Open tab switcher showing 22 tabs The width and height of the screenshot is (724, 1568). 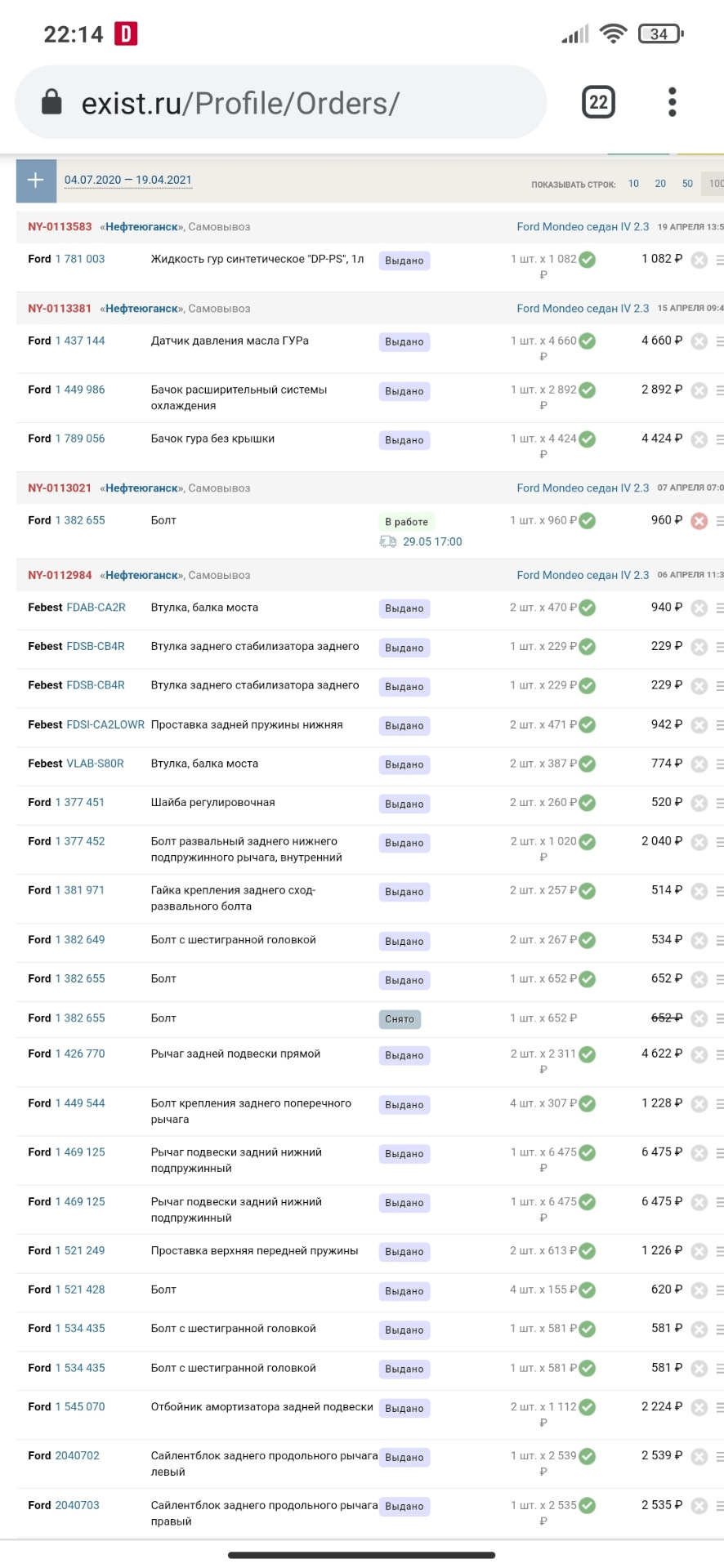click(598, 102)
